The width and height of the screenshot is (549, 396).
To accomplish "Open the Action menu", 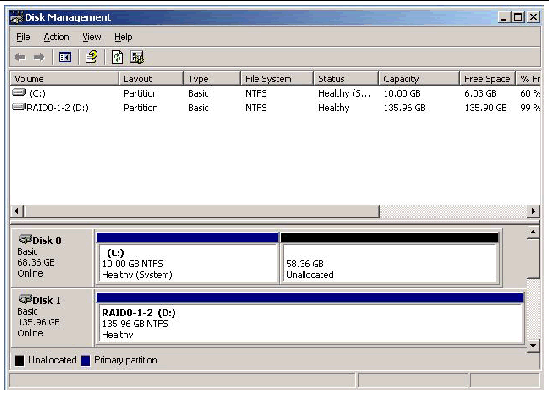I will (x=56, y=37).
